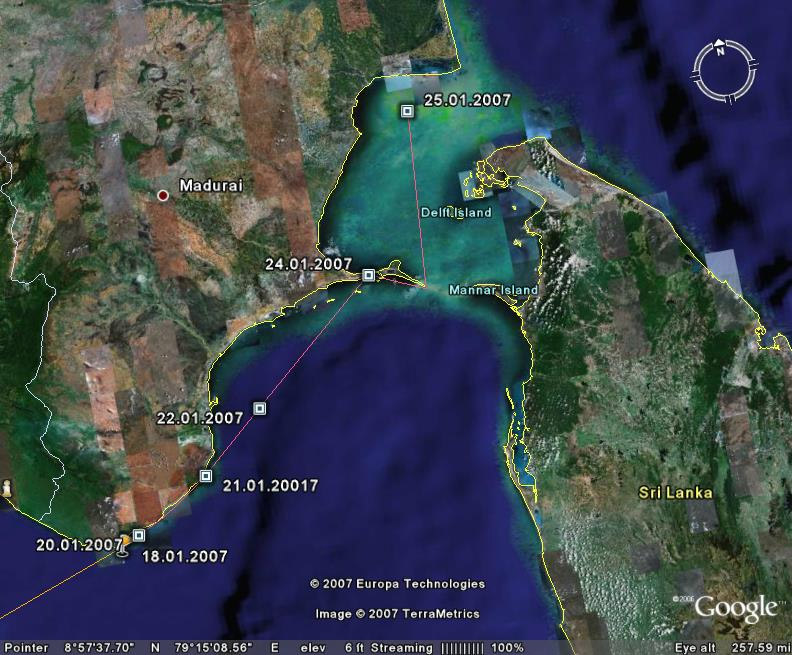Viewport: 792px width, 655px height.
Task: Click the Europa Technologies copyright text
Action: 397,584
